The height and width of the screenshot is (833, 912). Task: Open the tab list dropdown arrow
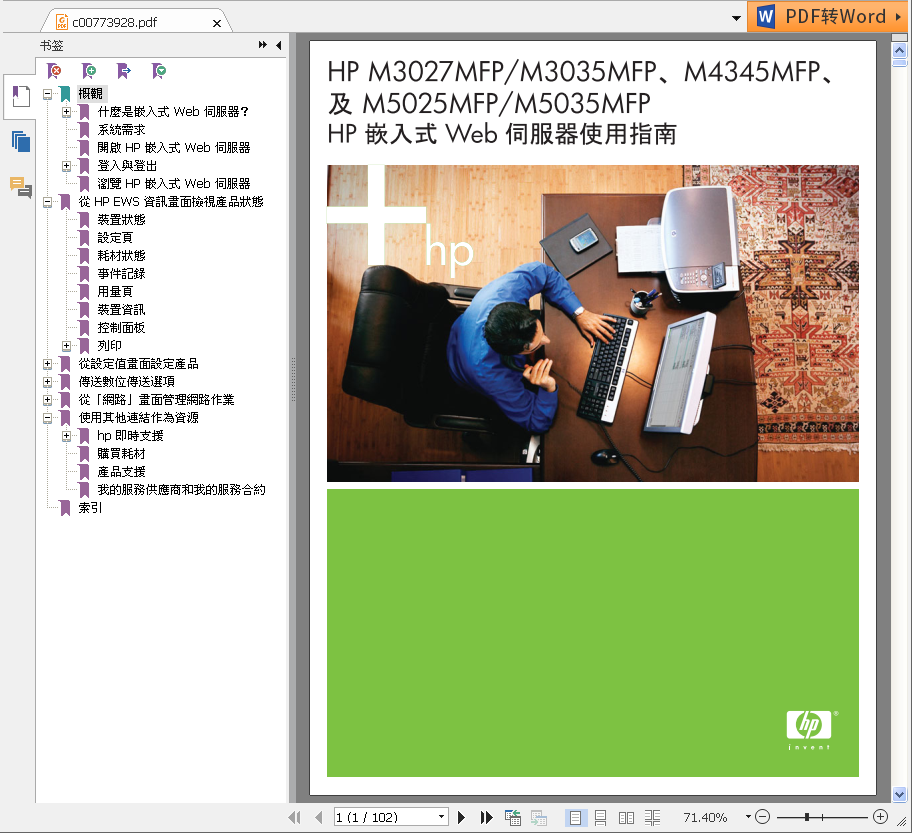click(x=736, y=18)
